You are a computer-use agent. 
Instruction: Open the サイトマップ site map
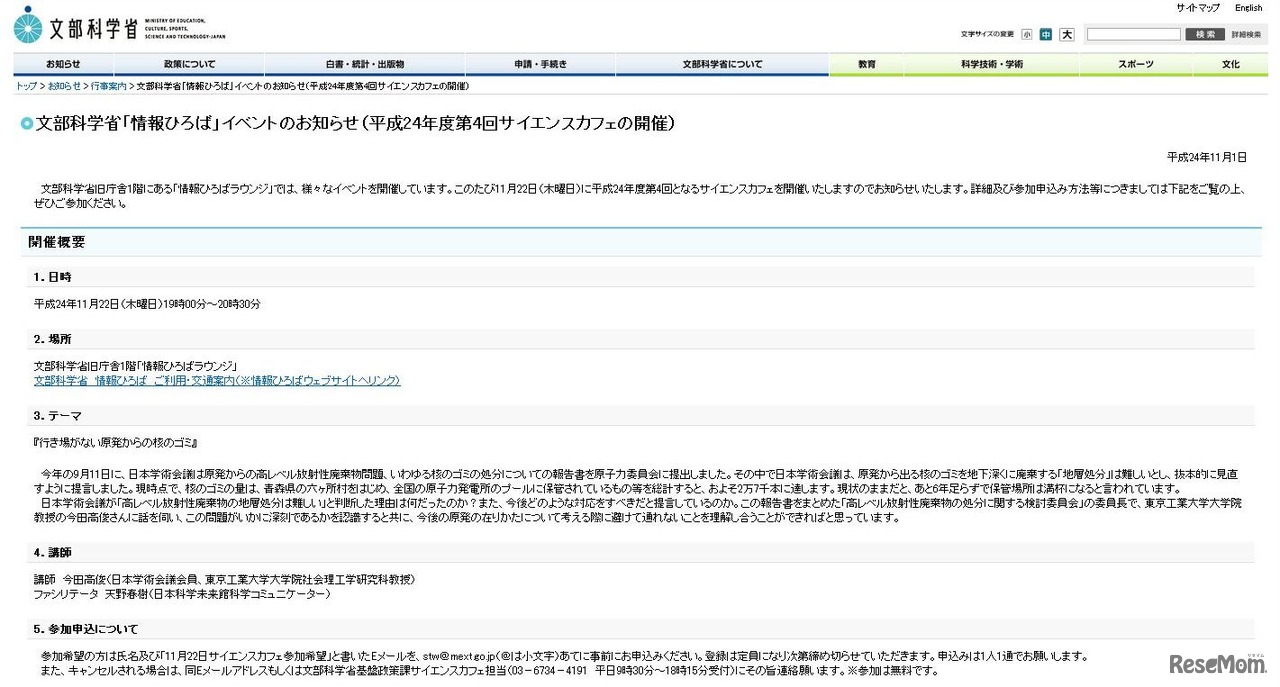tap(1197, 8)
